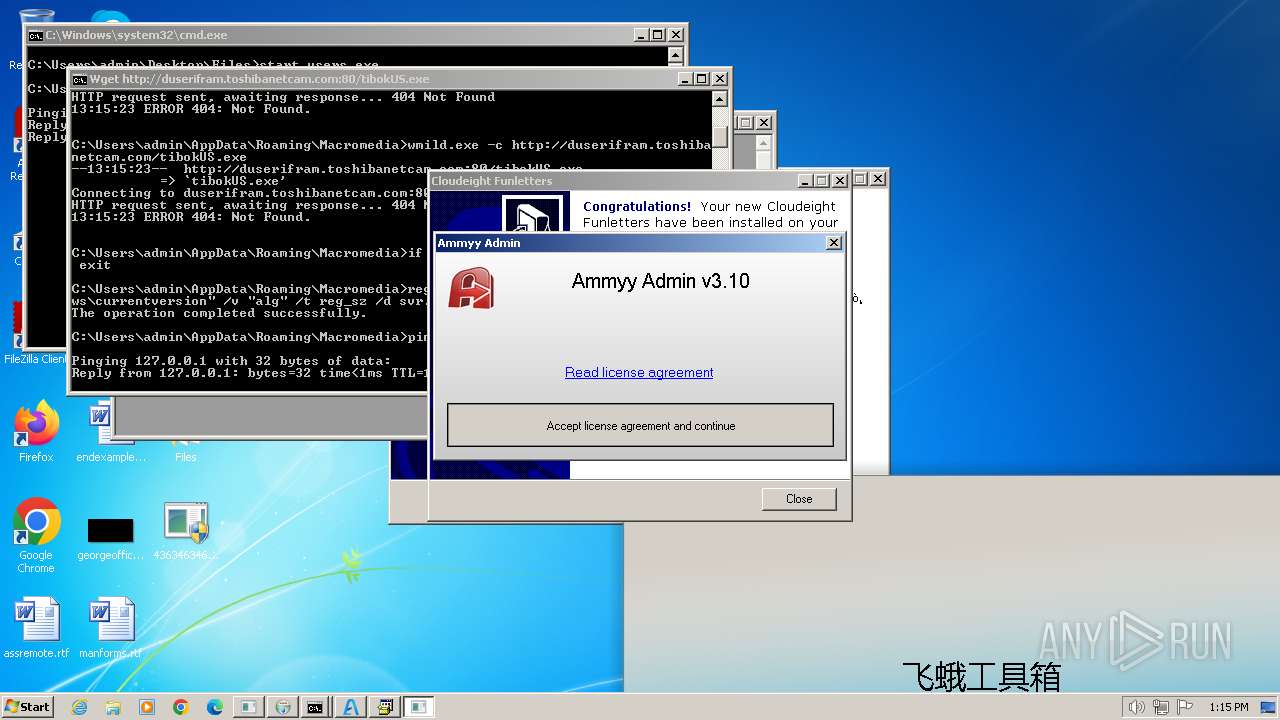Close the cmd.exe window
The image size is (1280, 720).
pos(676,35)
